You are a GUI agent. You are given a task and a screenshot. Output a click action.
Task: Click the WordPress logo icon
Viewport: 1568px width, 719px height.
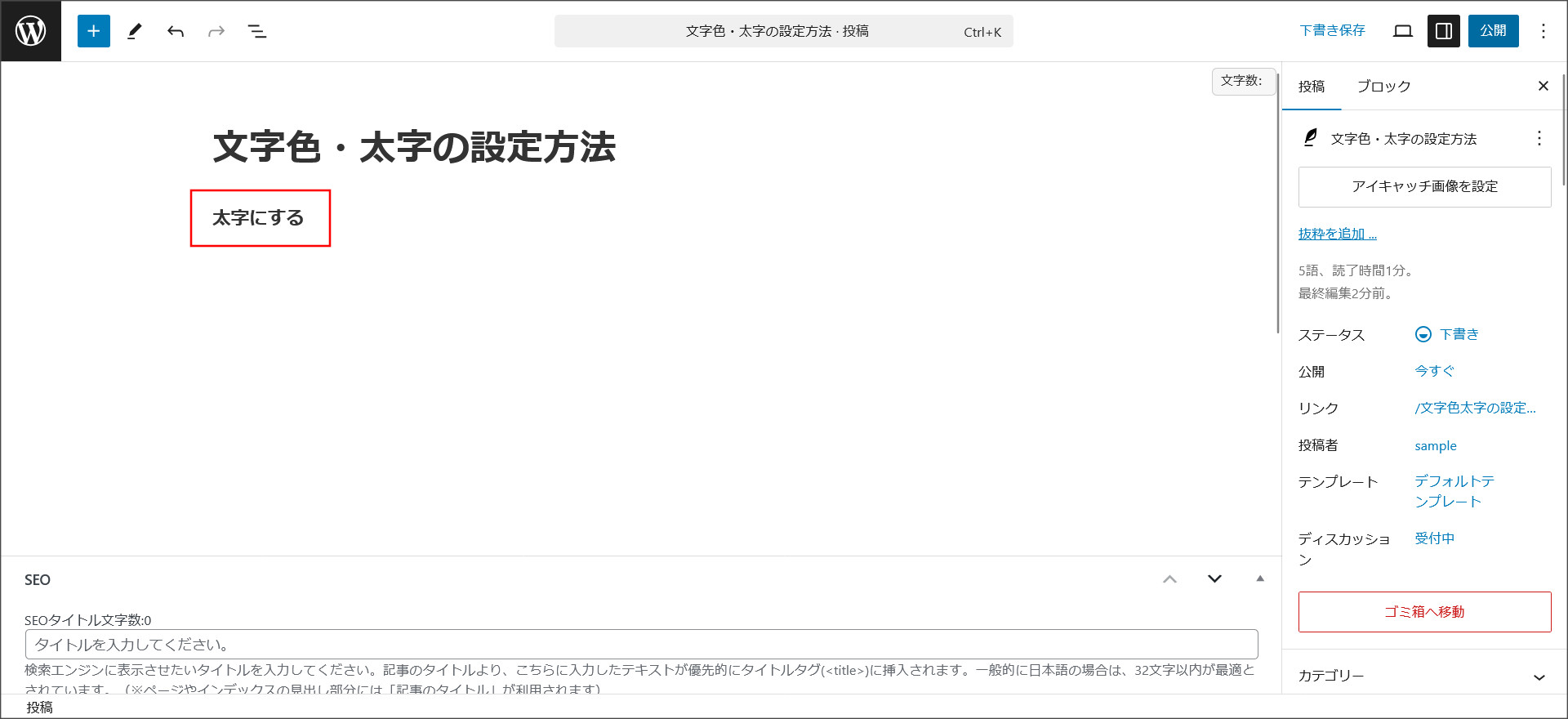click(x=31, y=31)
